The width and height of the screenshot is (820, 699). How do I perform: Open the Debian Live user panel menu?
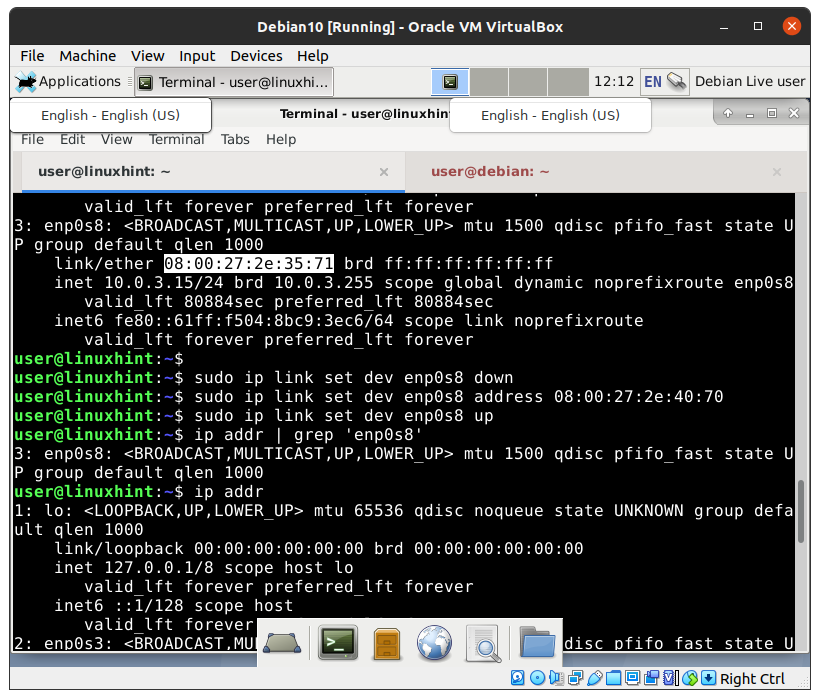pyautogui.click(x=749, y=81)
